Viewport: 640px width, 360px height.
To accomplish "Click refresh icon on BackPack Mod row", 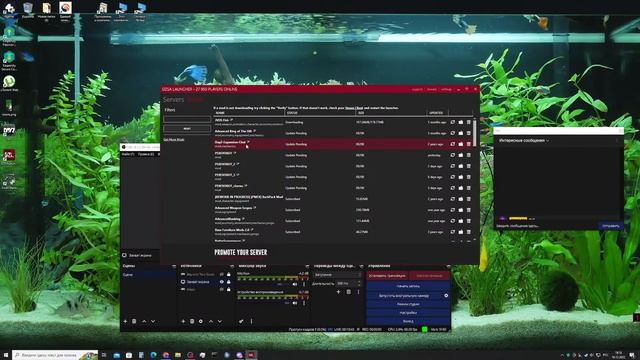I will [x=452, y=199].
